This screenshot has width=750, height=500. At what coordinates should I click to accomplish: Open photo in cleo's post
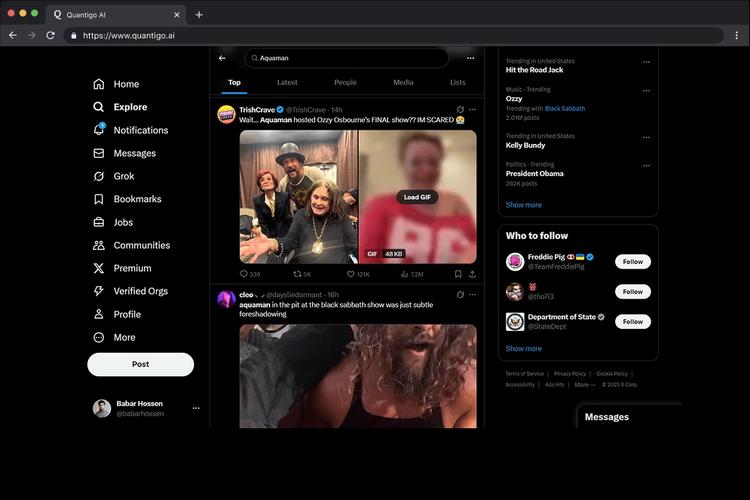pyautogui.click(x=358, y=376)
